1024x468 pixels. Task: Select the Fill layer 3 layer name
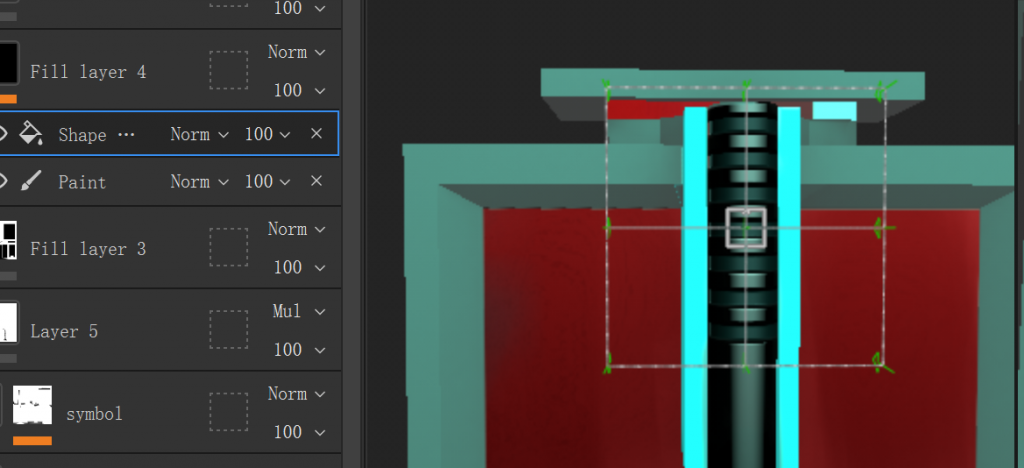pos(88,248)
